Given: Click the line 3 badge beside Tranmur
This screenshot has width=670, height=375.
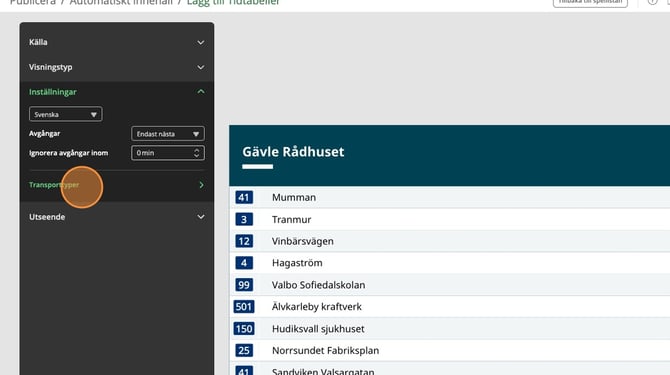Looking at the screenshot, I should (244, 220).
